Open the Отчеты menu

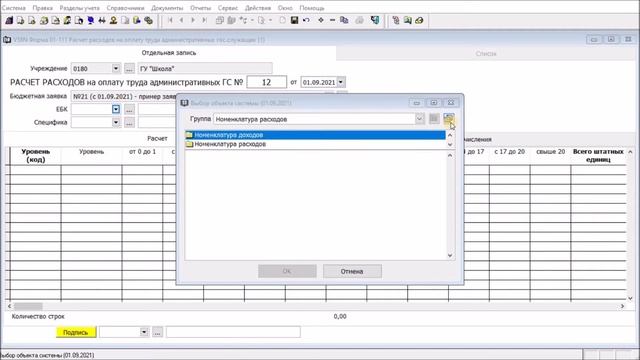[x=200, y=8]
